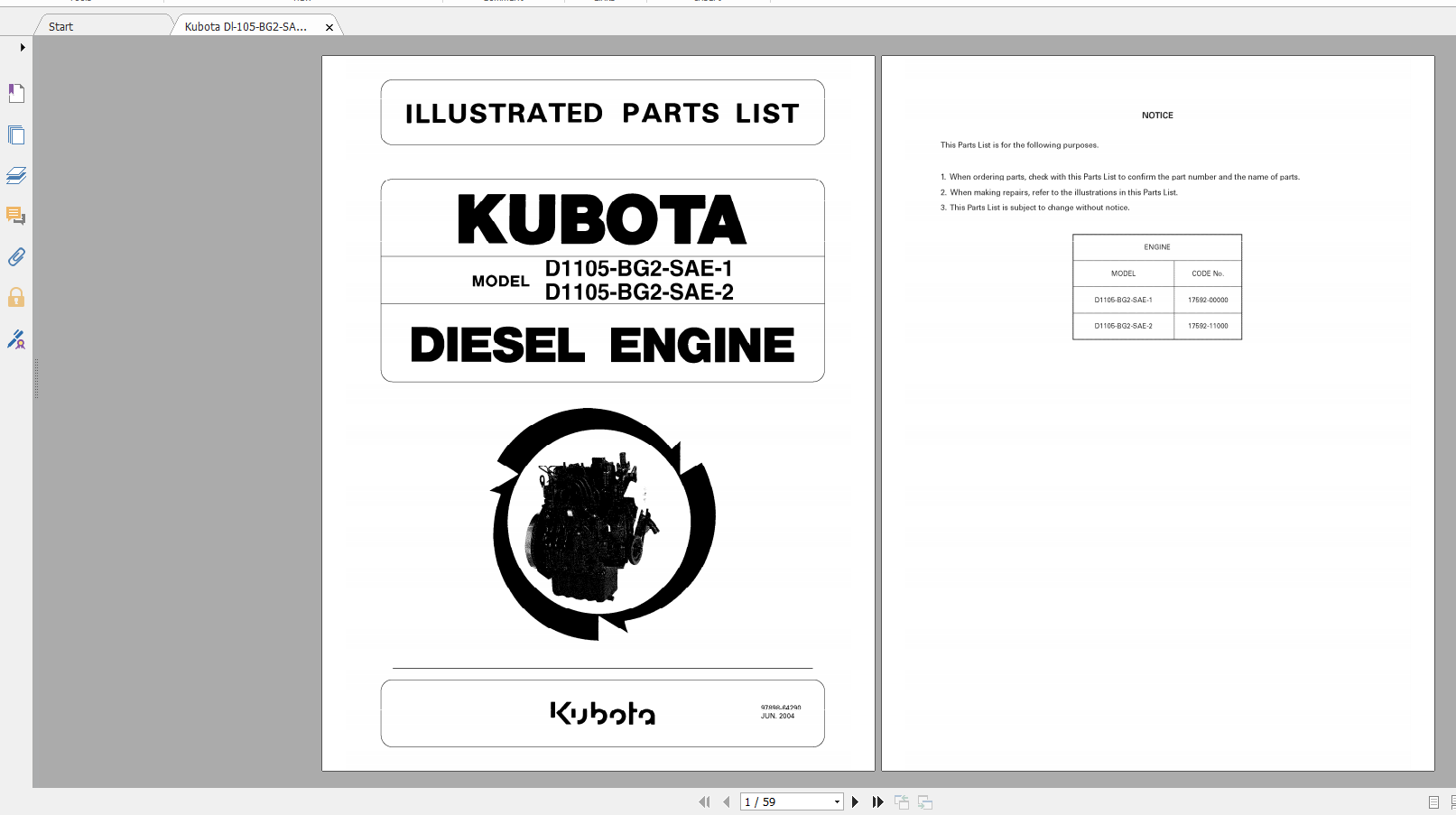
Task: Go to the previous view
Action: (x=901, y=801)
